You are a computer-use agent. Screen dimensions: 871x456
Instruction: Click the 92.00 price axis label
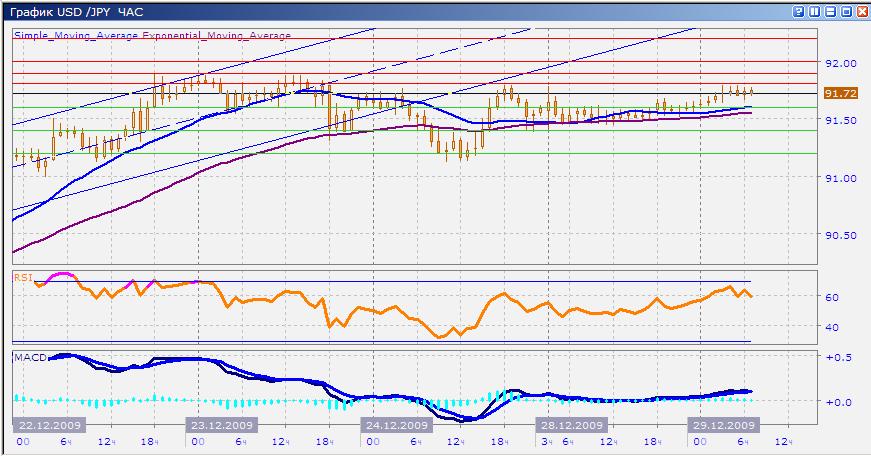842,62
